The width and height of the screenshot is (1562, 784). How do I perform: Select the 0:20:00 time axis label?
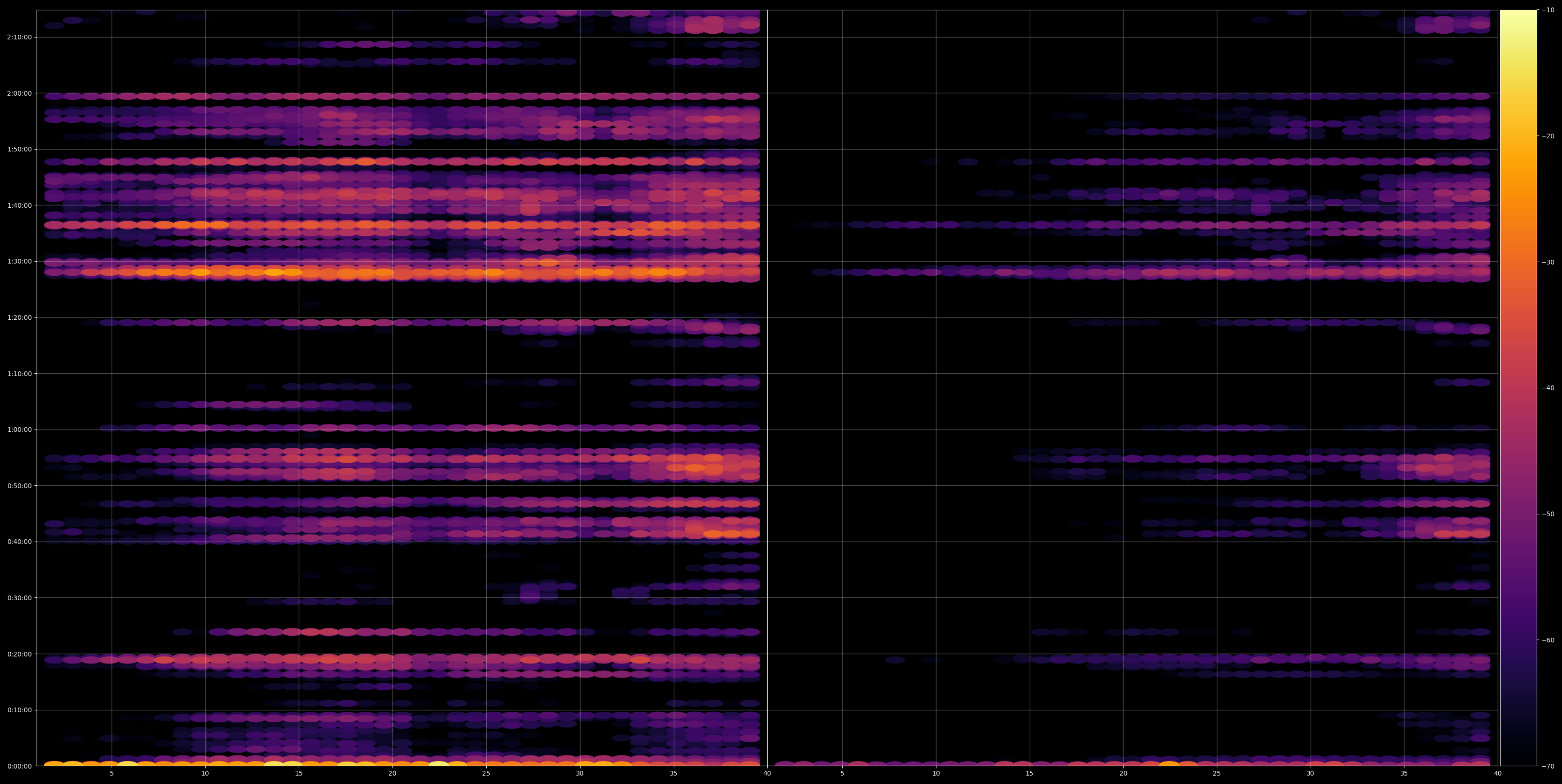click(19, 654)
